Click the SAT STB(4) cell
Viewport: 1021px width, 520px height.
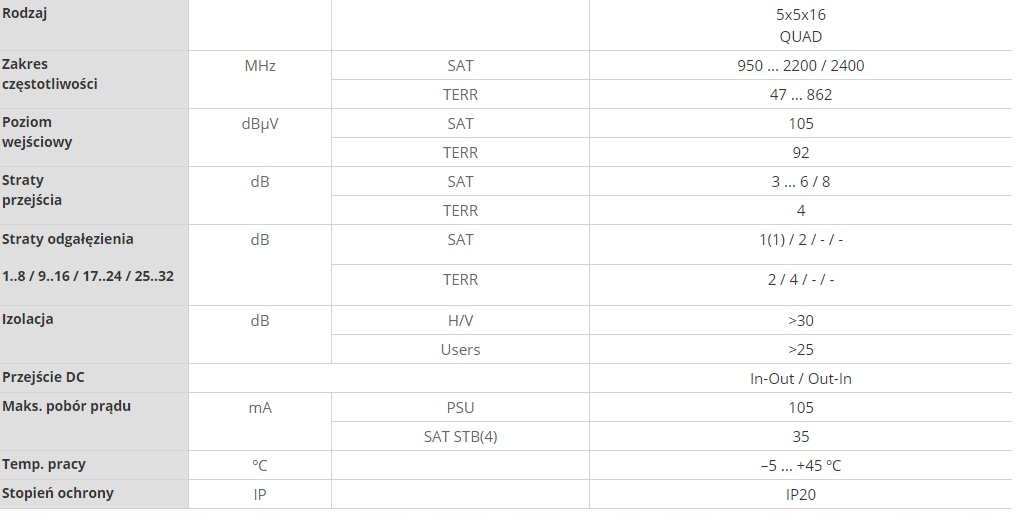[460, 437]
